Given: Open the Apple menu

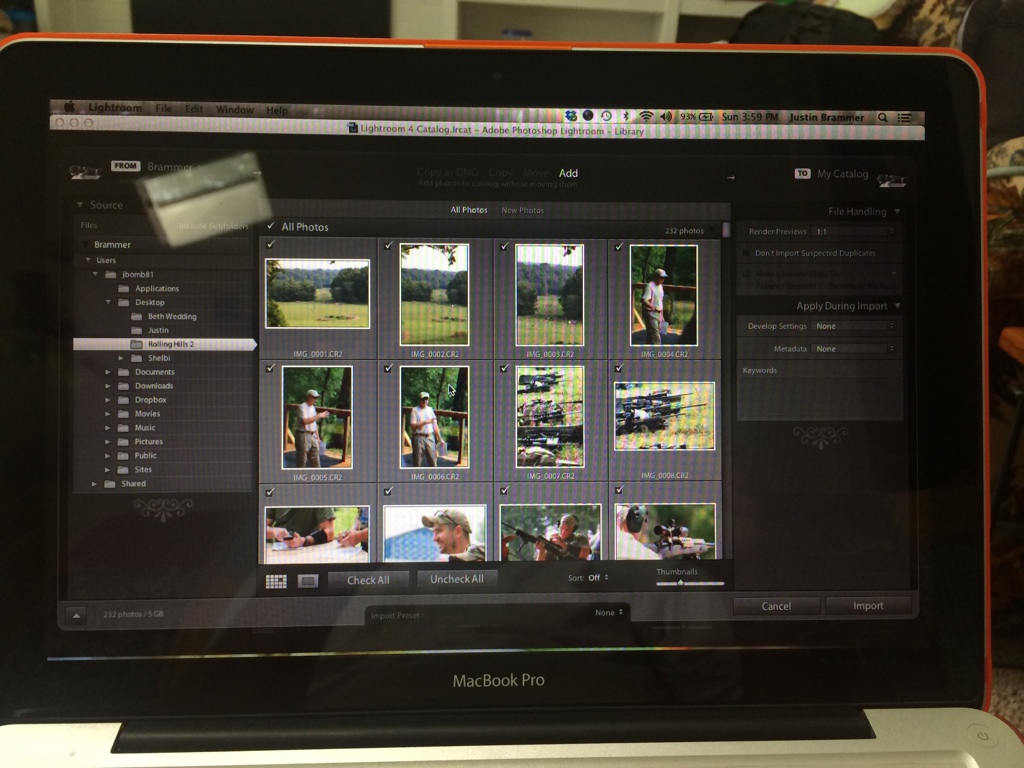Looking at the screenshot, I should (x=69, y=107).
